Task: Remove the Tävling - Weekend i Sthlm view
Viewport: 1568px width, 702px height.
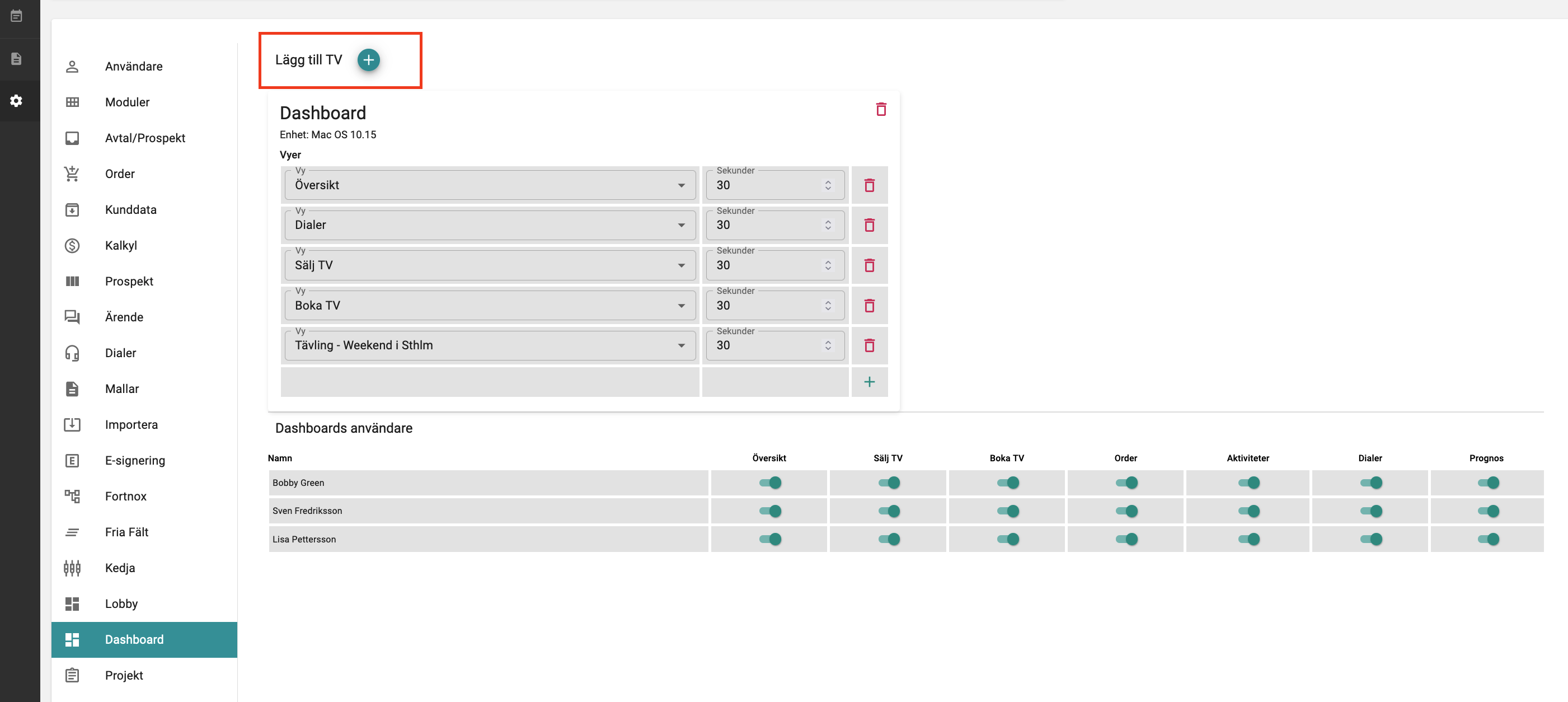Action: pos(868,346)
